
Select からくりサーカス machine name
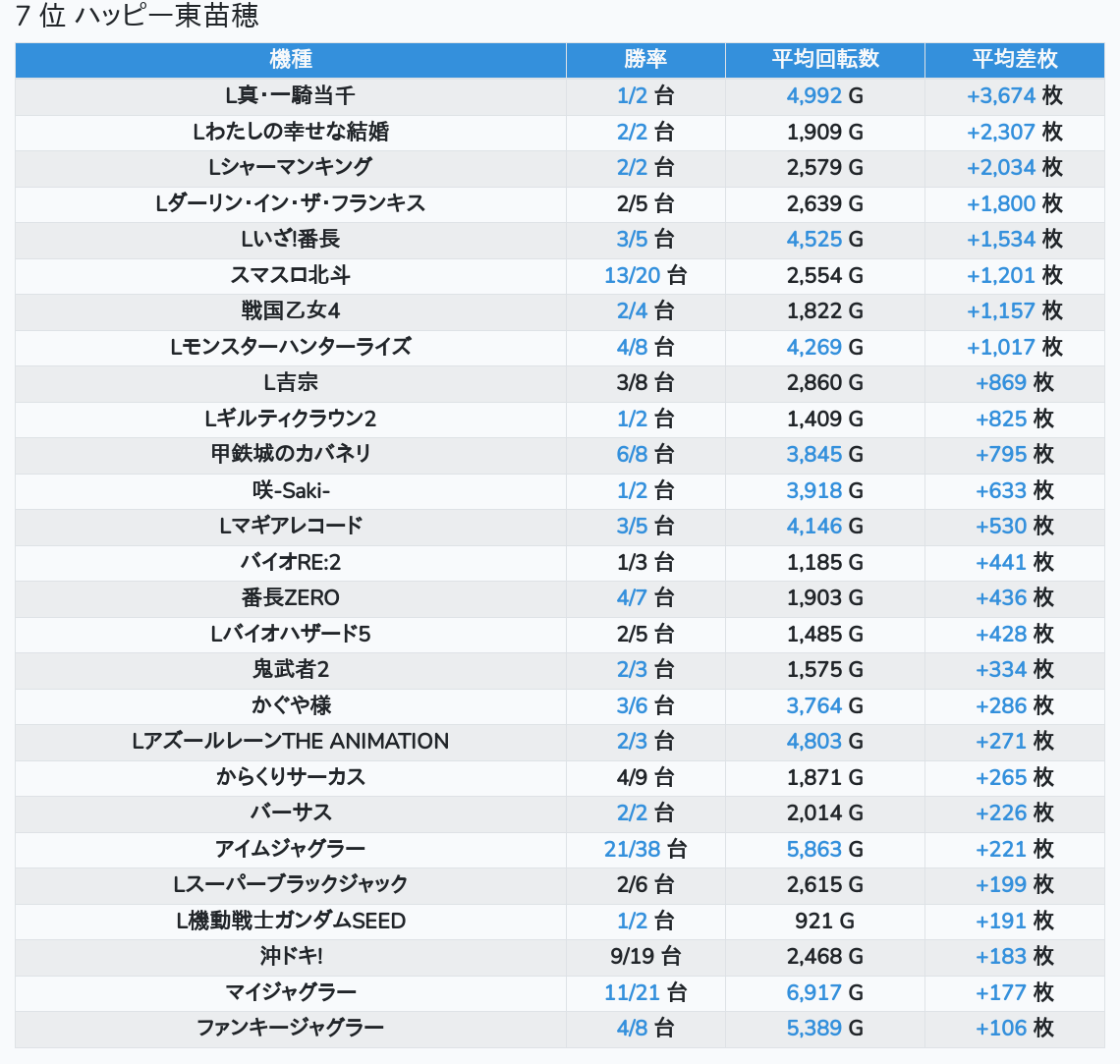pyautogui.click(x=291, y=777)
